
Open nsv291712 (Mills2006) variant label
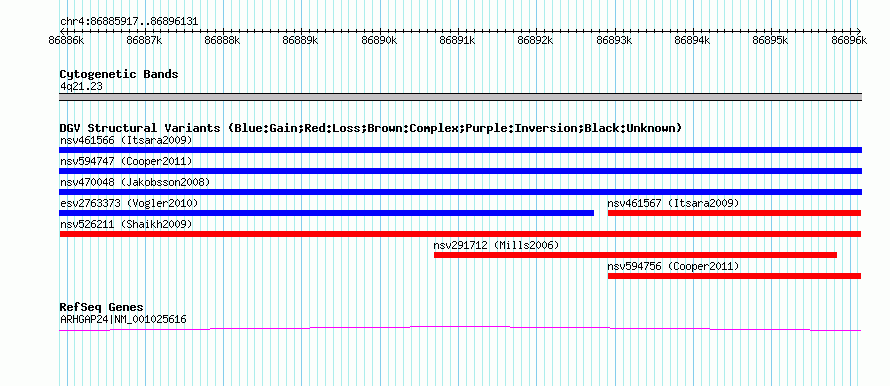[497, 245]
